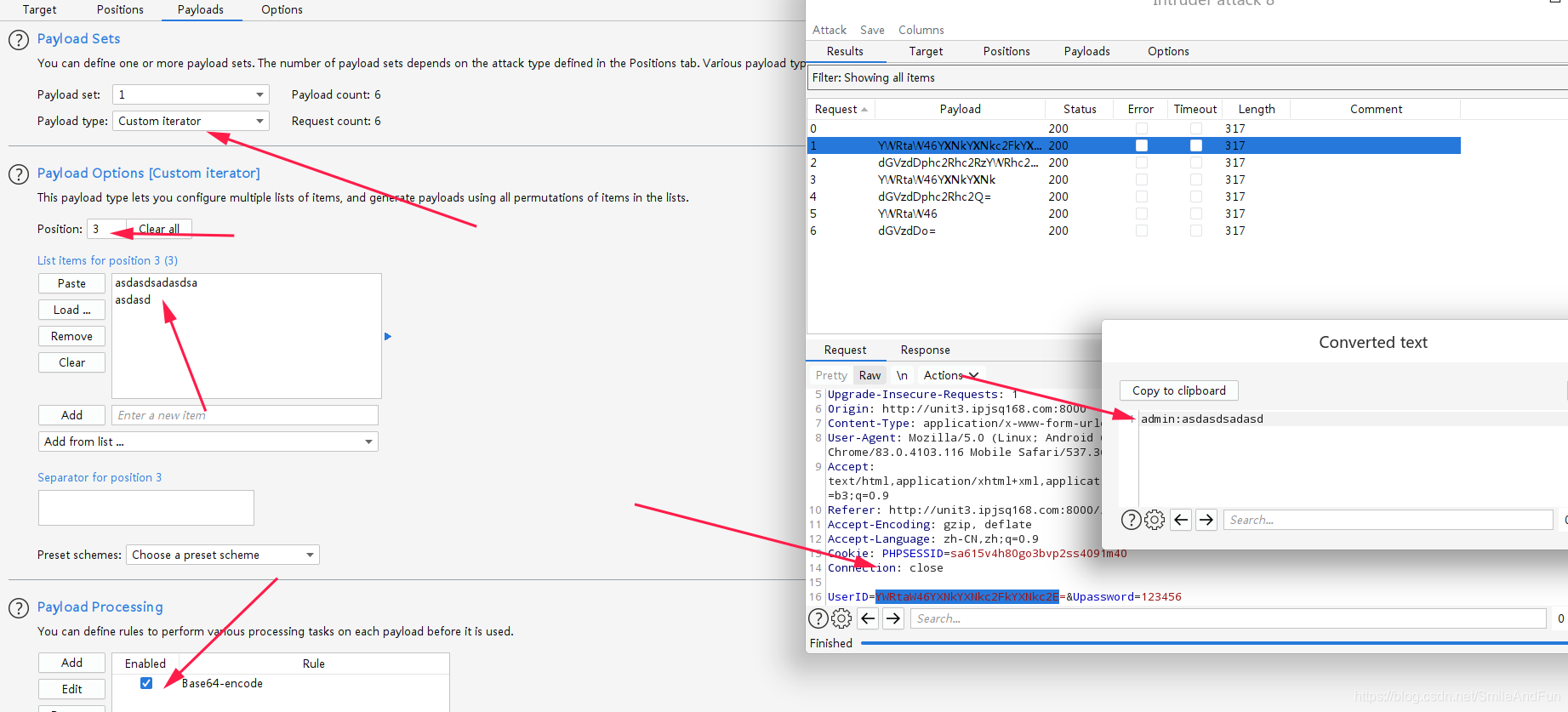The height and width of the screenshot is (712, 1568).
Task: Focus the Enter a new item field
Action: pos(245,415)
